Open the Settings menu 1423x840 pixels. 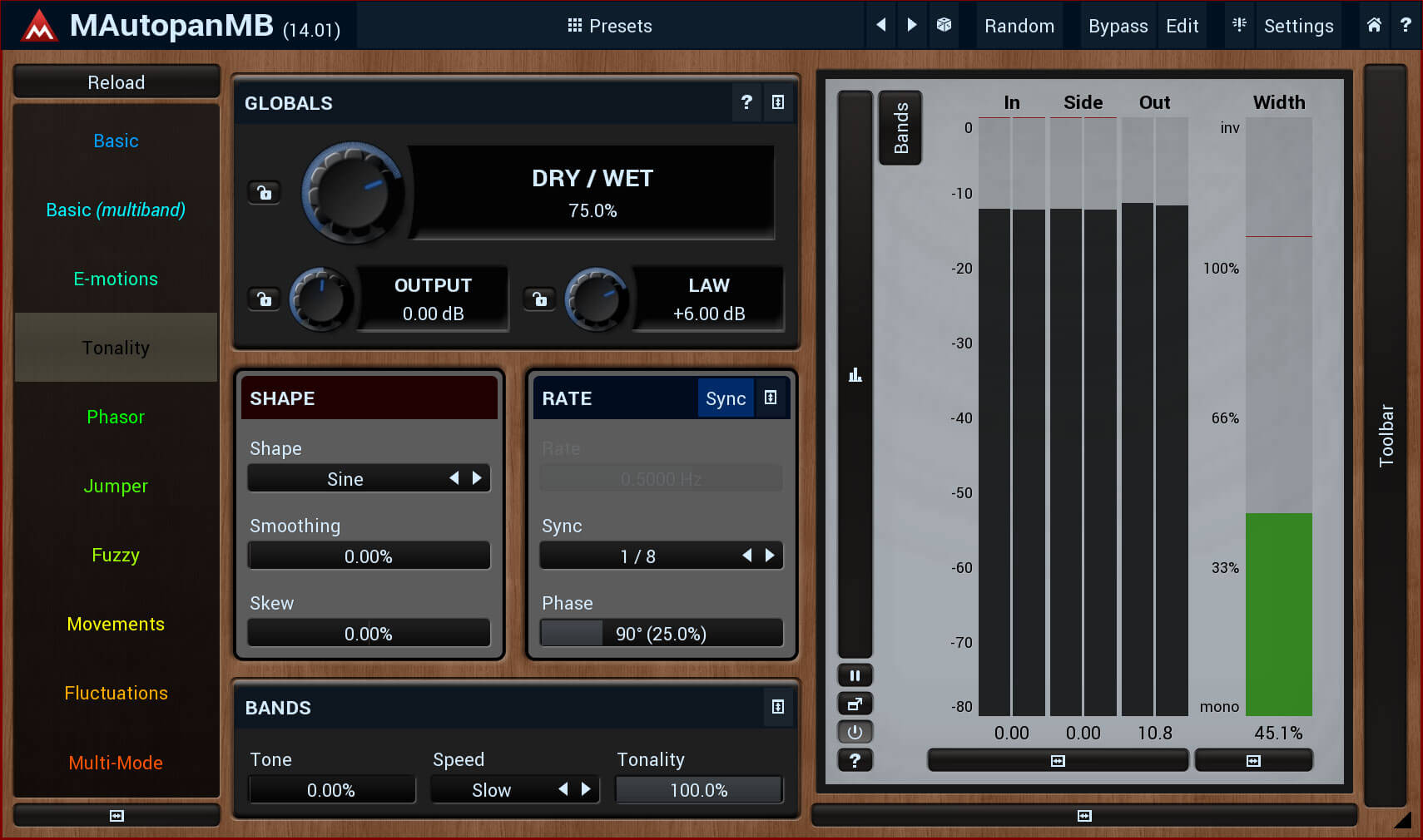click(1298, 26)
